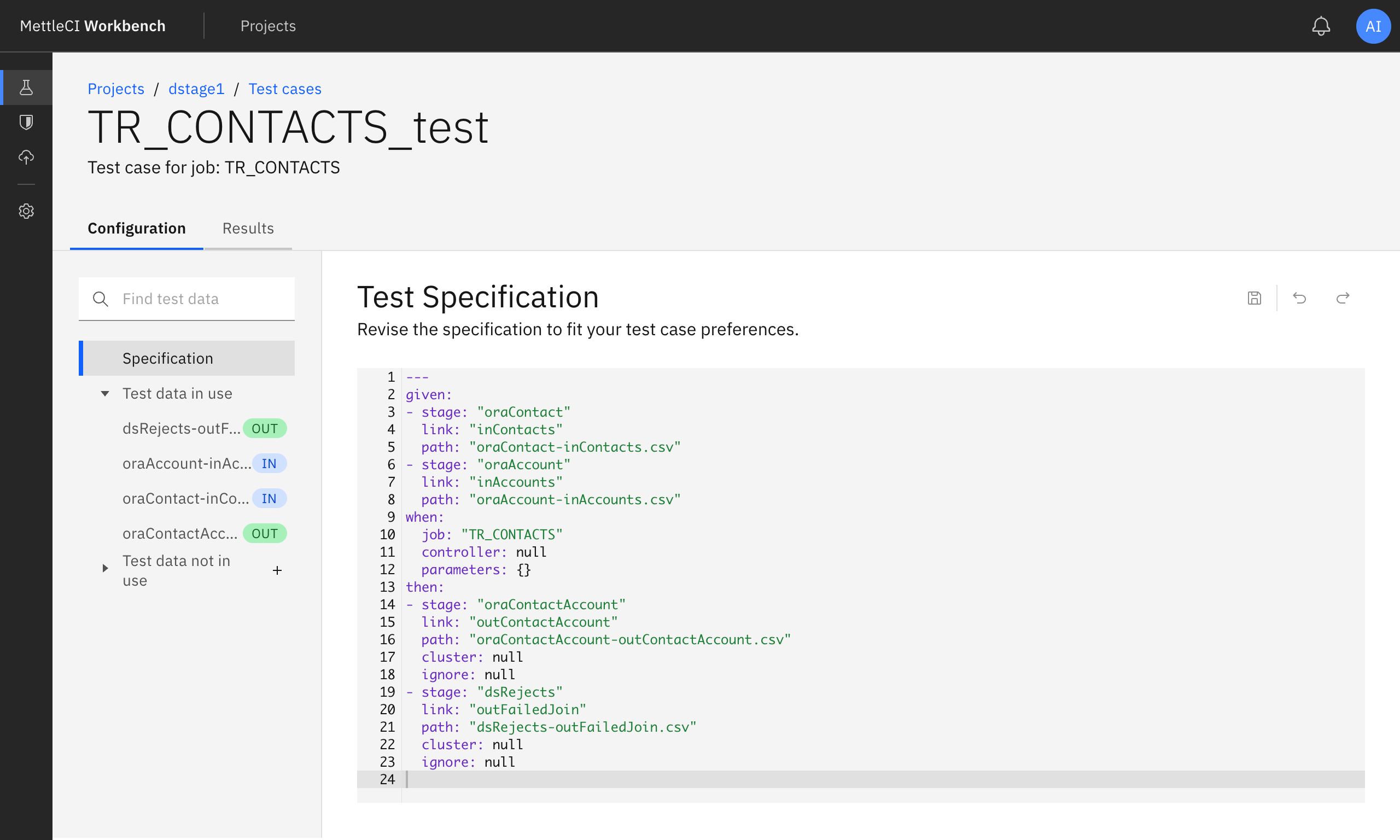Screen dimensions: 1400x840
Task: Select the Configuration tab
Action: pyautogui.click(x=136, y=228)
